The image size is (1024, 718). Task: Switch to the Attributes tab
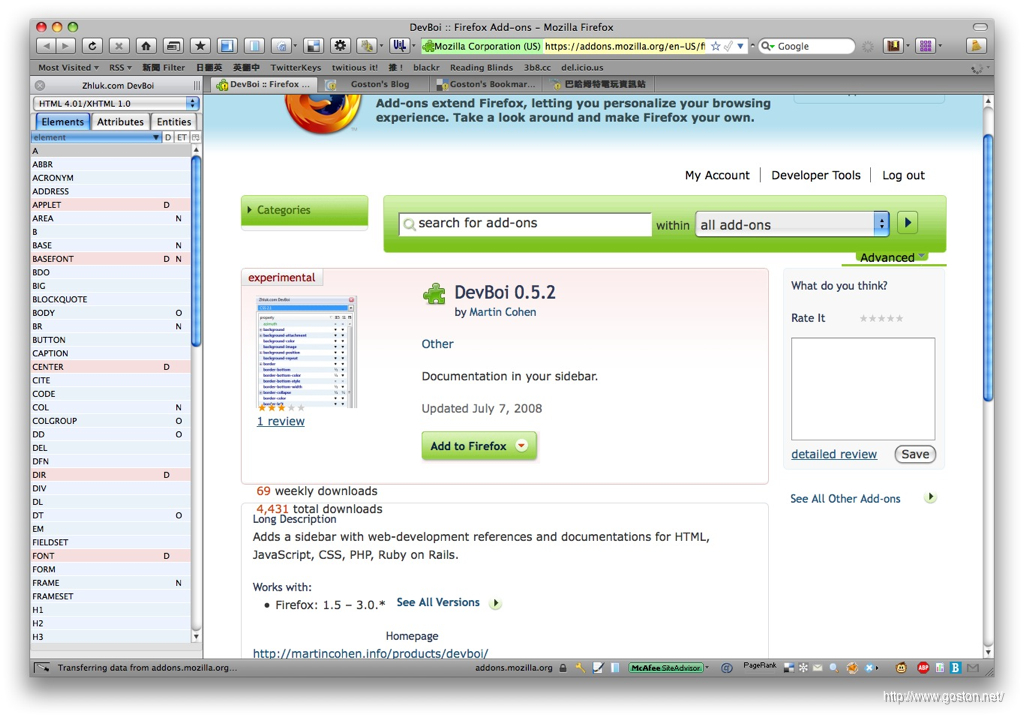120,122
